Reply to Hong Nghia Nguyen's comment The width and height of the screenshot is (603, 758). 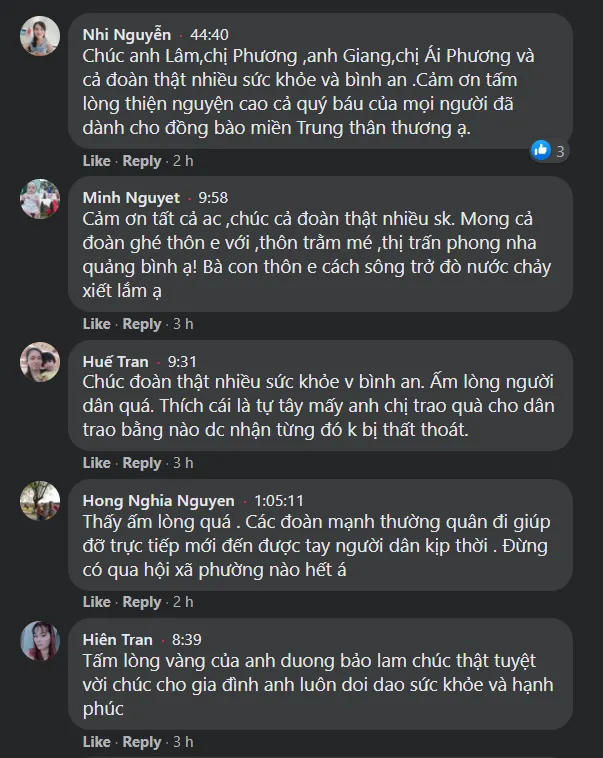(x=141, y=602)
